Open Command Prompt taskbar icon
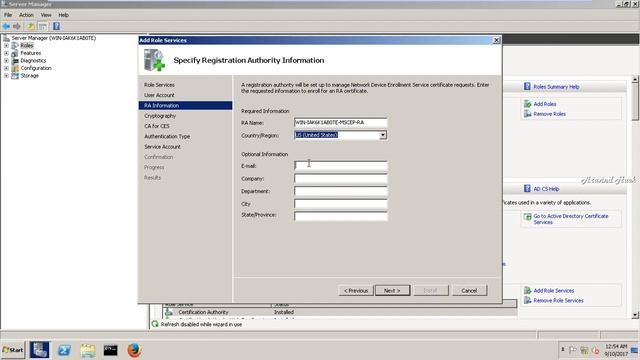Image resolution: width=640 pixels, height=360 pixels. click(x=111, y=350)
